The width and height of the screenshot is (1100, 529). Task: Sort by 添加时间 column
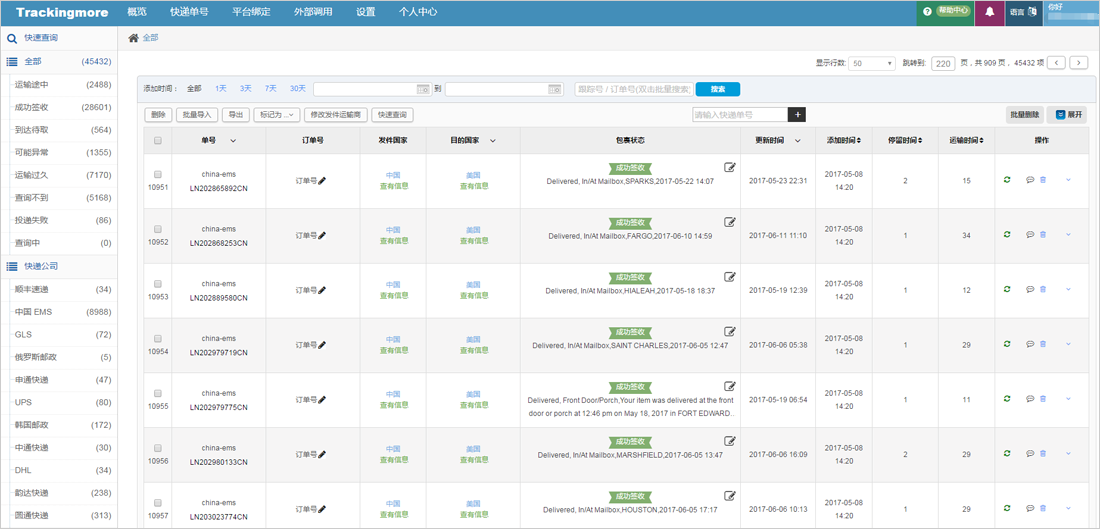click(x=843, y=140)
